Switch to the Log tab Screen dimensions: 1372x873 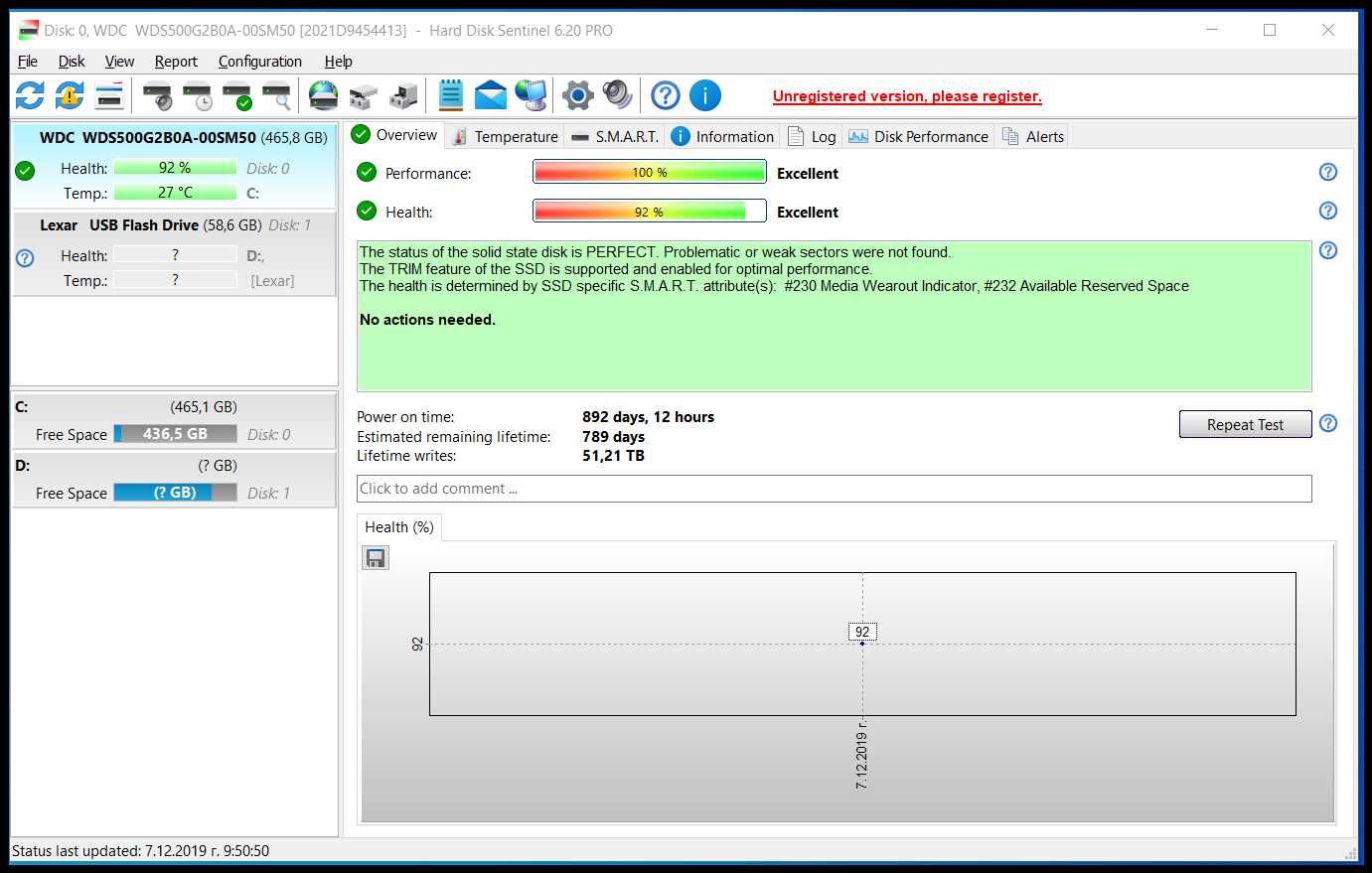coord(812,137)
